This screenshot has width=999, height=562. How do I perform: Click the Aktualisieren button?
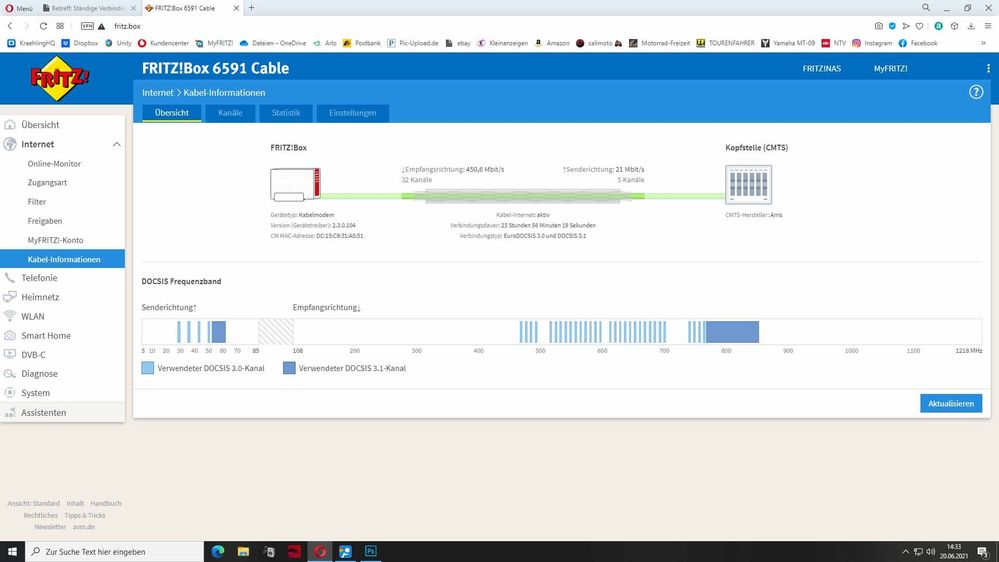(951, 403)
